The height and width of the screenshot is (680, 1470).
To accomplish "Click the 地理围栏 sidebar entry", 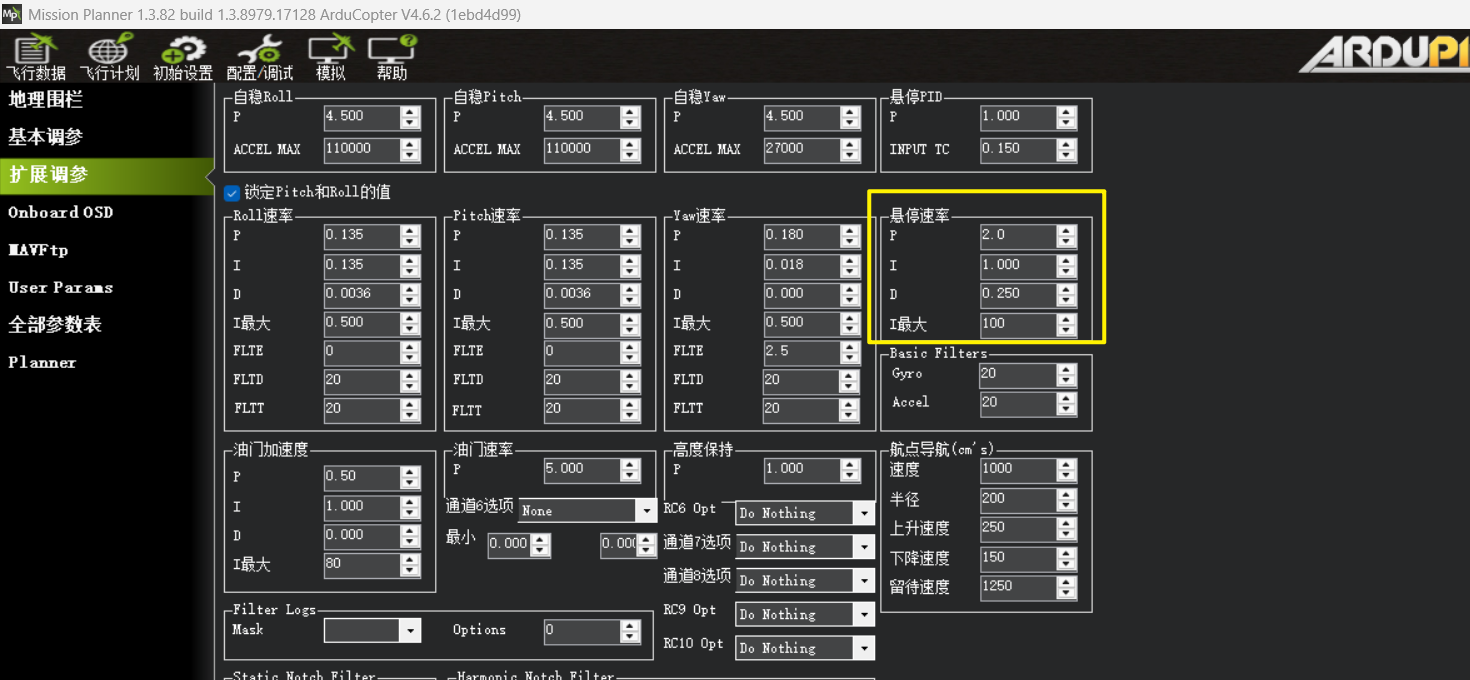I will click(45, 99).
